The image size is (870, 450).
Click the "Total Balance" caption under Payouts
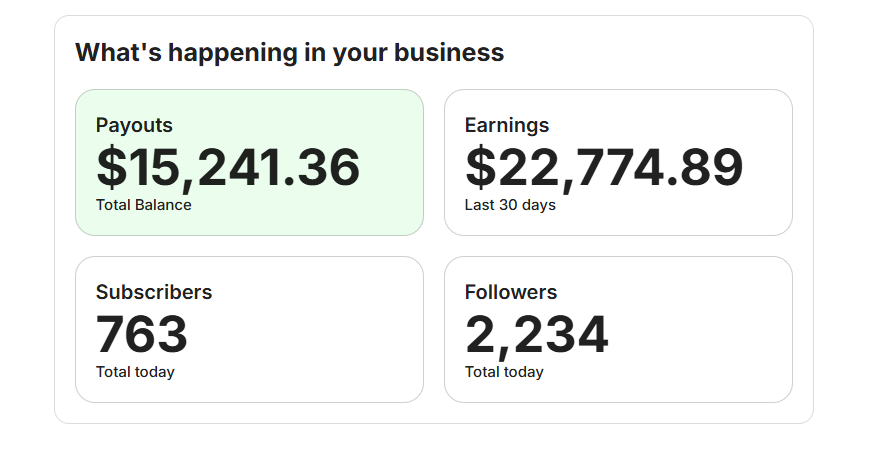143,205
